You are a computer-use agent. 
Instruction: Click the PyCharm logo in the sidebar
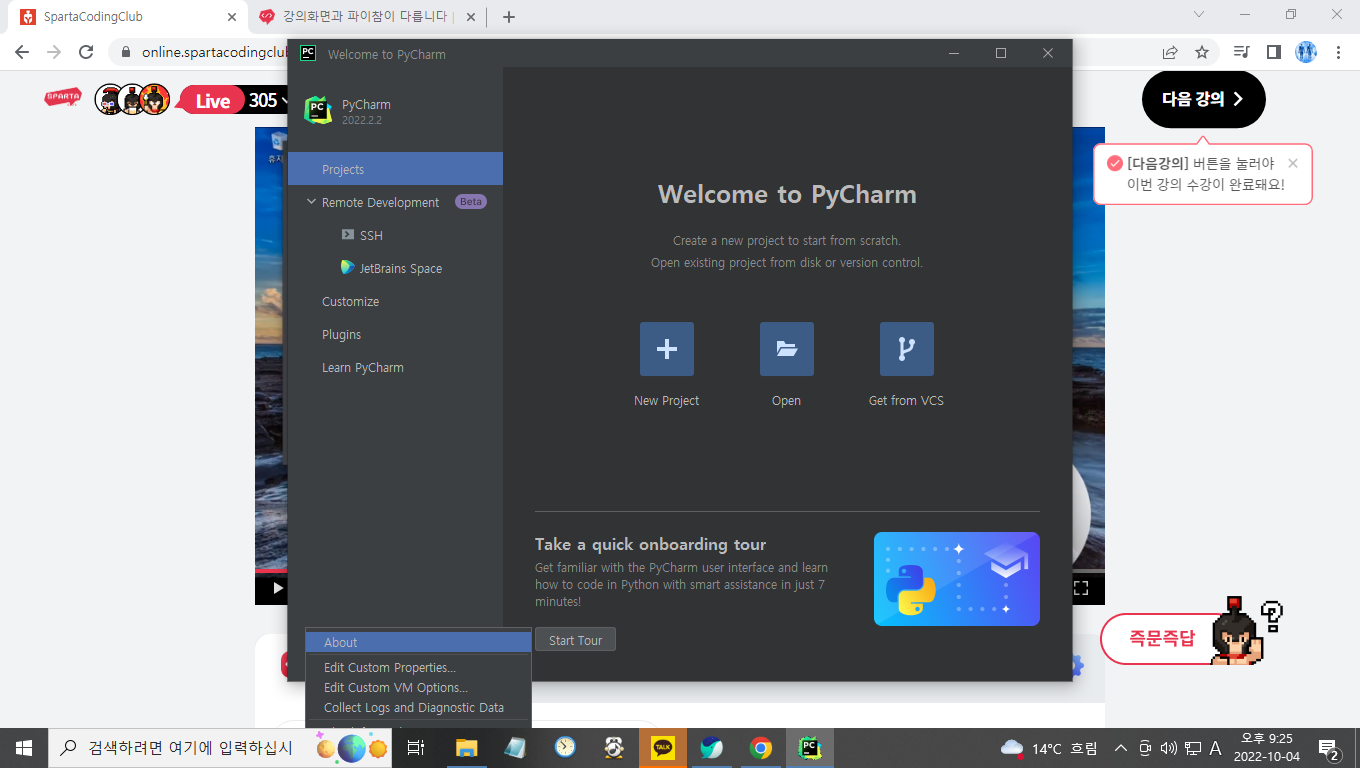(x=318, y=111)
